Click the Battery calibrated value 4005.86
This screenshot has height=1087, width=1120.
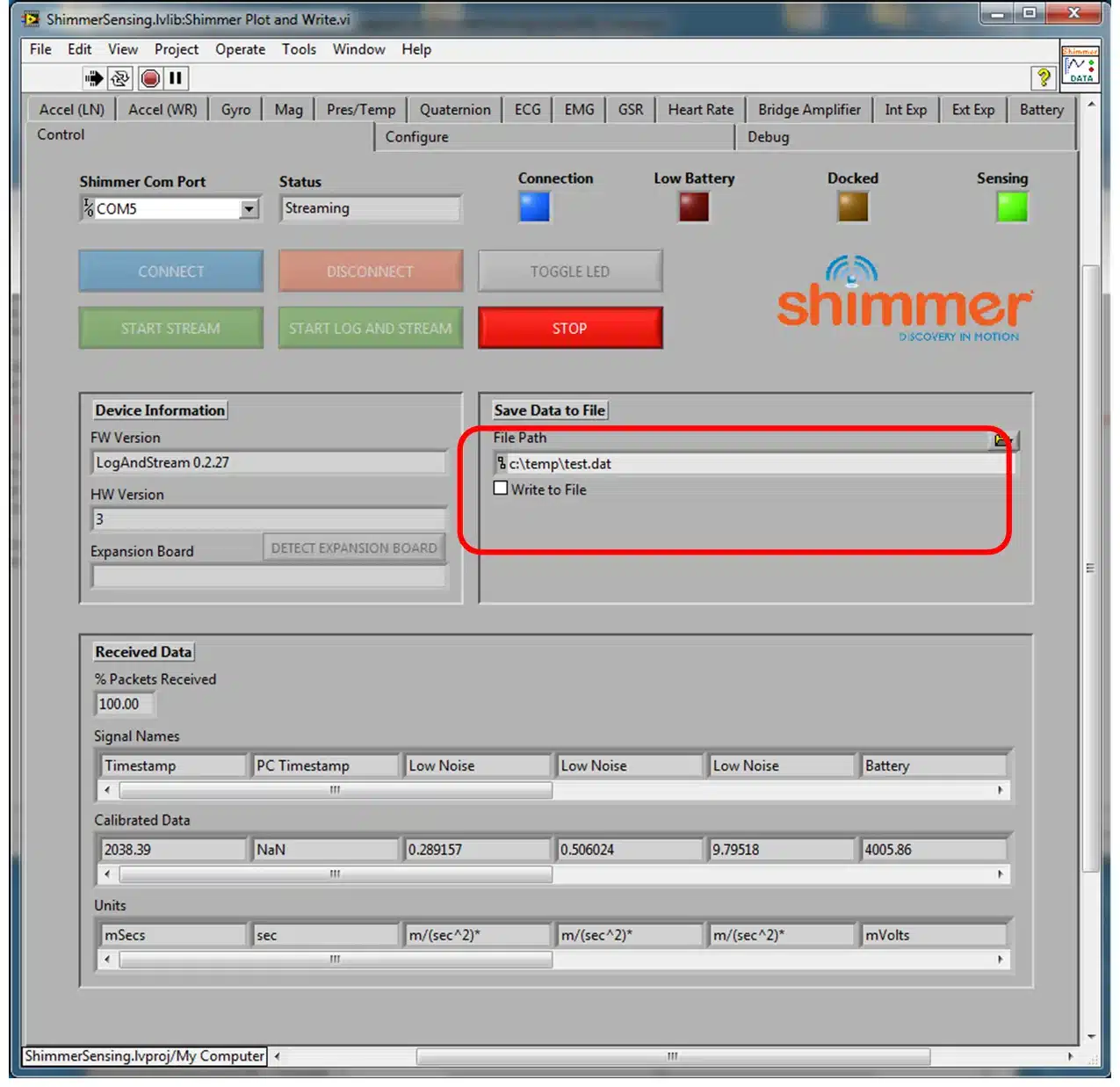[933, 850]
